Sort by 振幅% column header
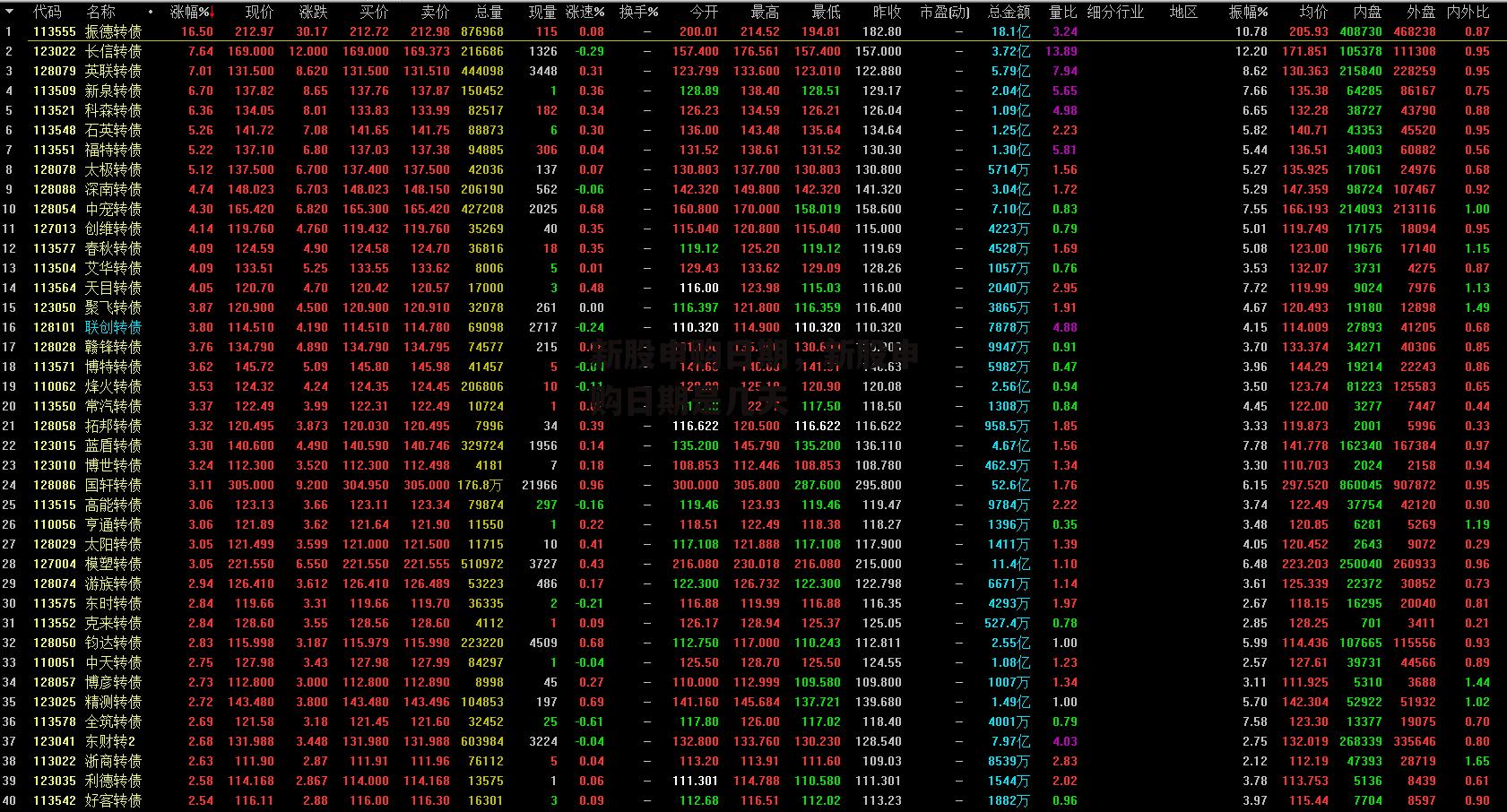1507x812 pixels. [1248, 12]
